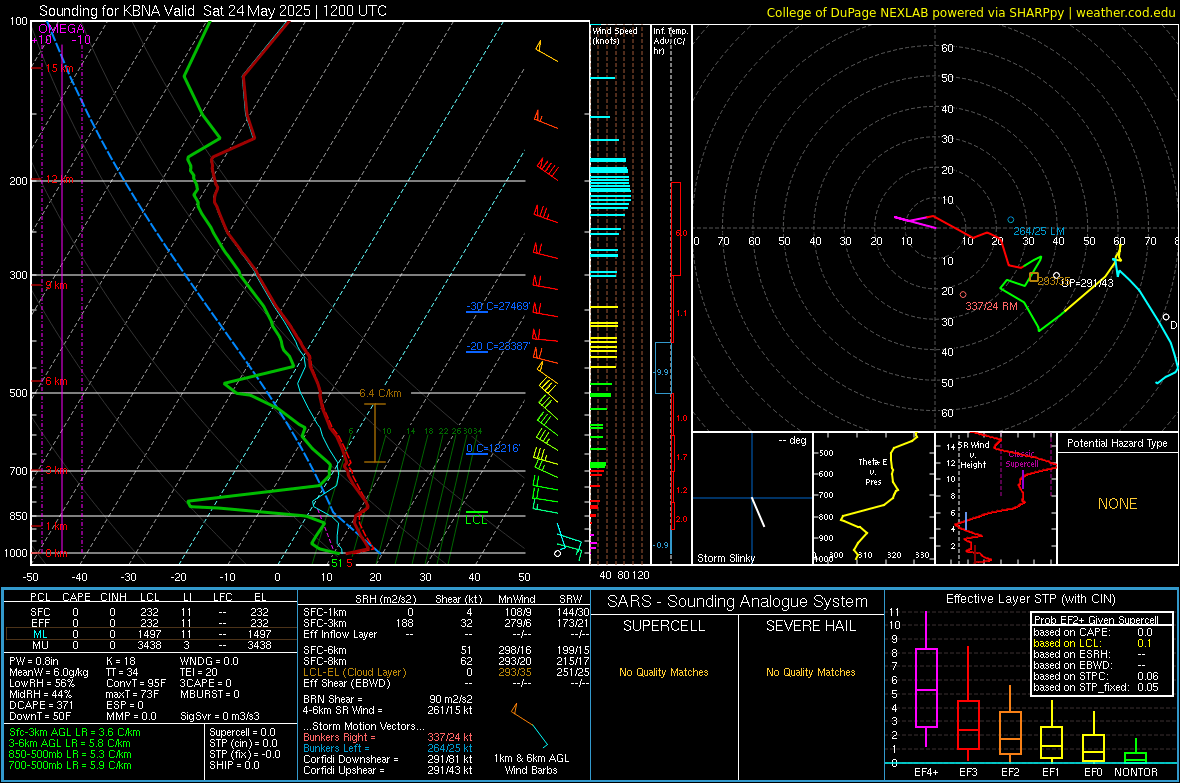
Task: Click the 'MeanW = 6.0g/kg' value
Action: [49, 672]
